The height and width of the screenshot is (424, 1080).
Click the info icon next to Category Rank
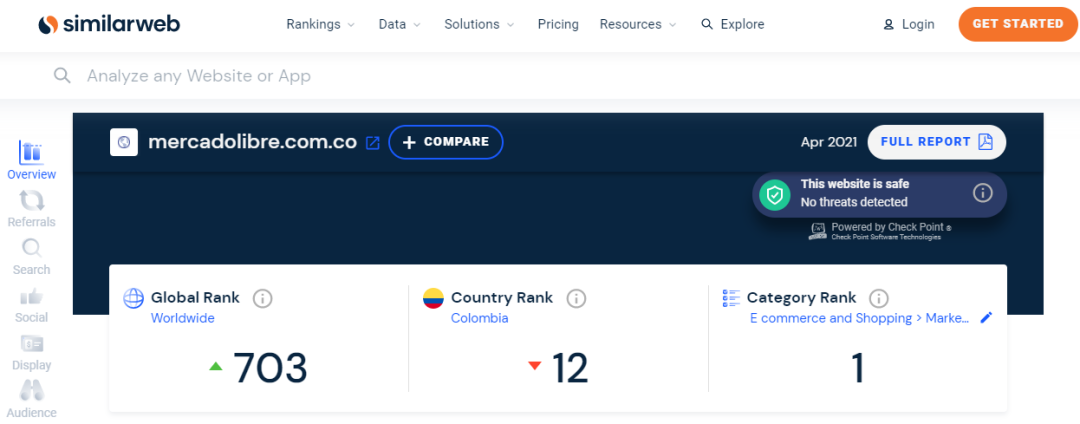[x=878, y=299]
